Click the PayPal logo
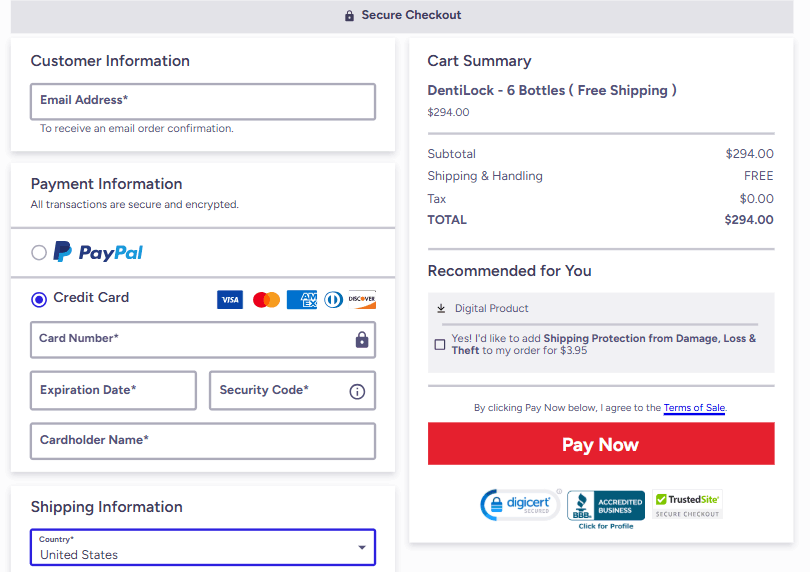 pos(98,253)
